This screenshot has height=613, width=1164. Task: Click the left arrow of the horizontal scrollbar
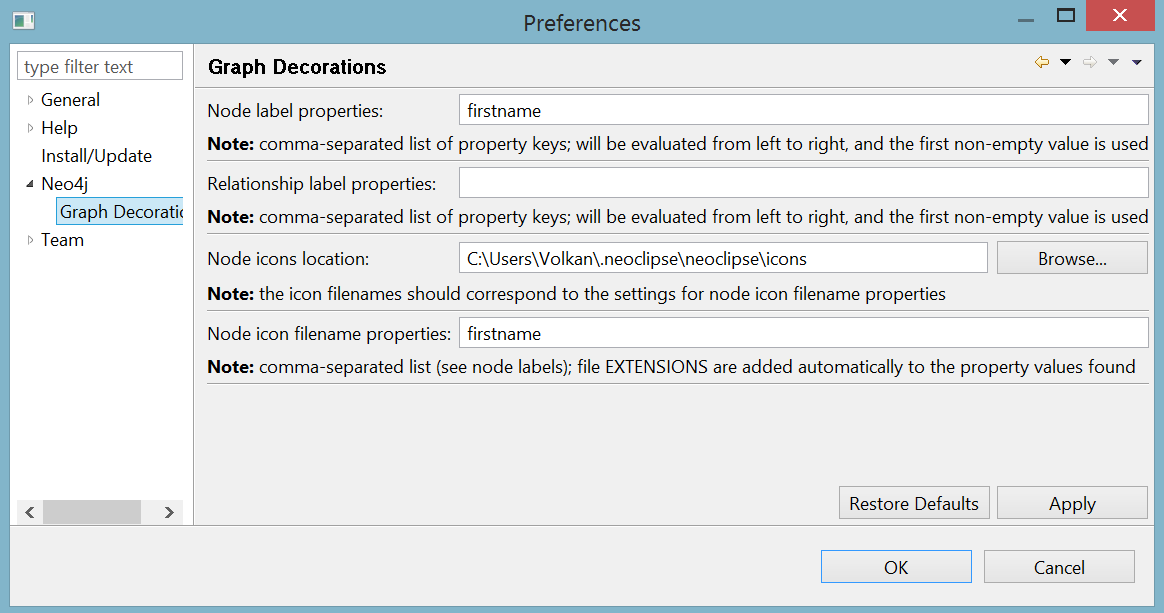tap(29, 512)
